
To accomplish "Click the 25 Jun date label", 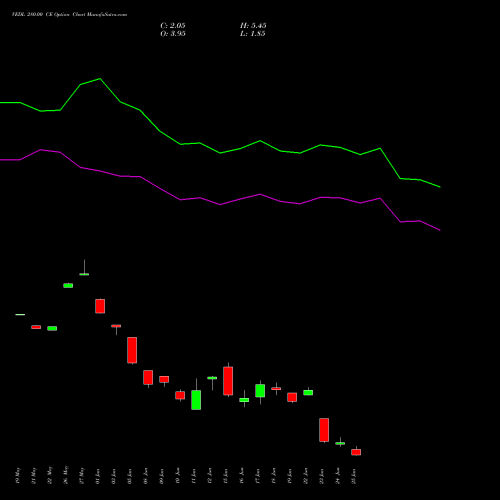I will point(354,476).
